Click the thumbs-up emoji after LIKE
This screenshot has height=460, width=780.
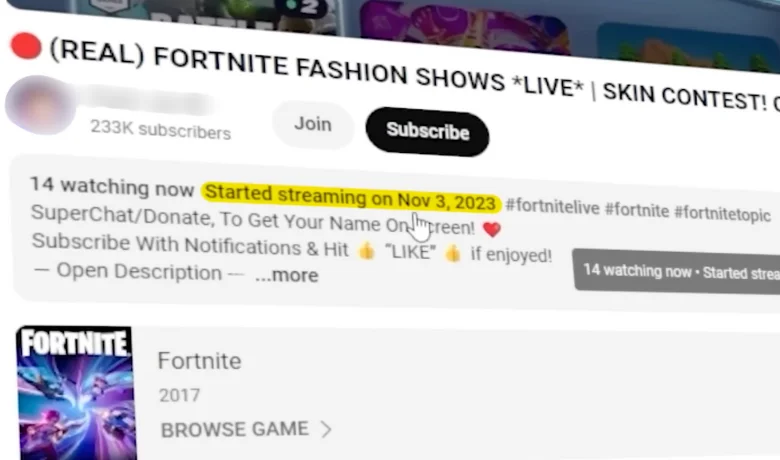click(x=453, y=254)
